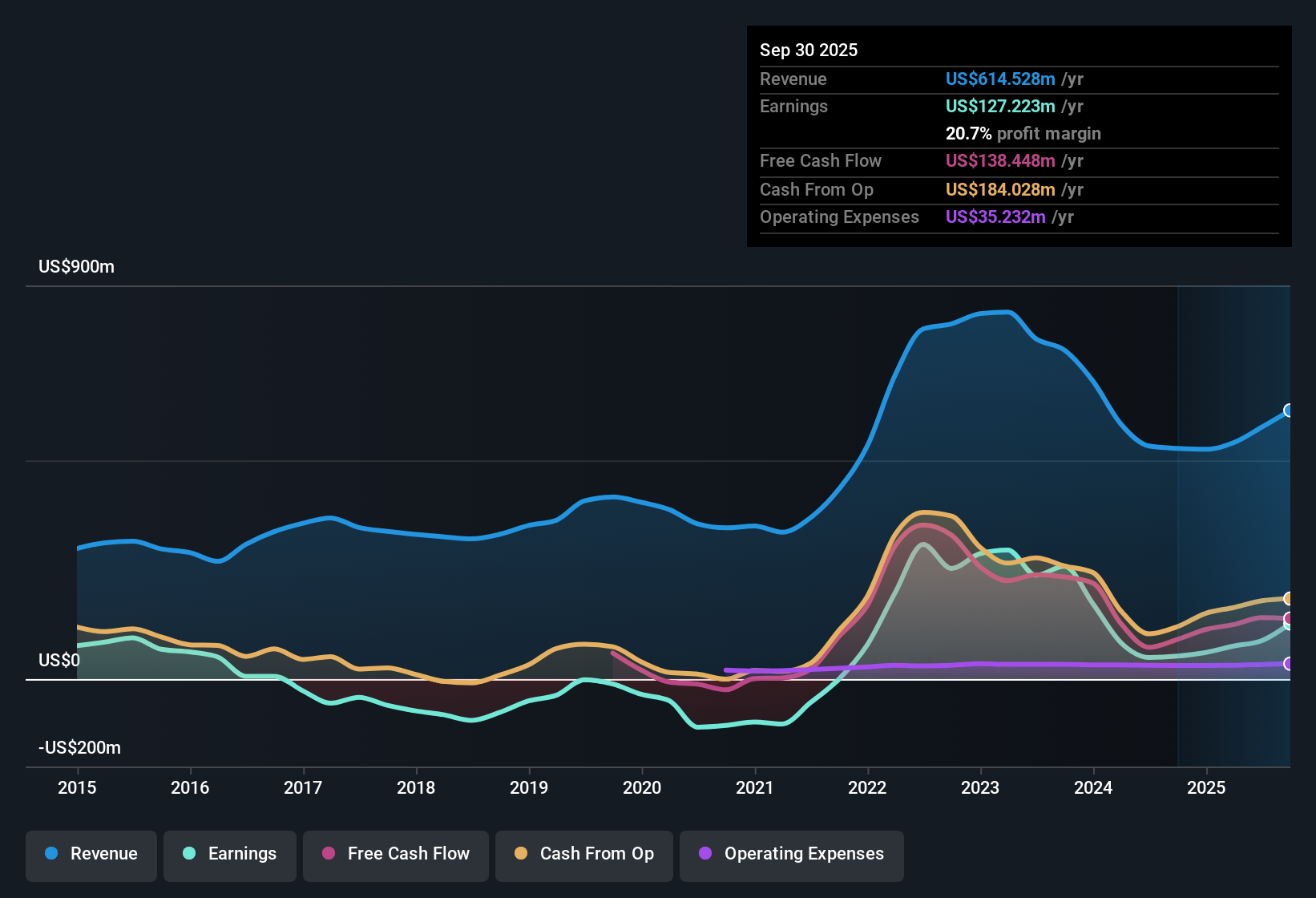The image size is (1316, 898).
Task: Click the purple dot in Operating Expenses legend
Action: click(705, 853)
